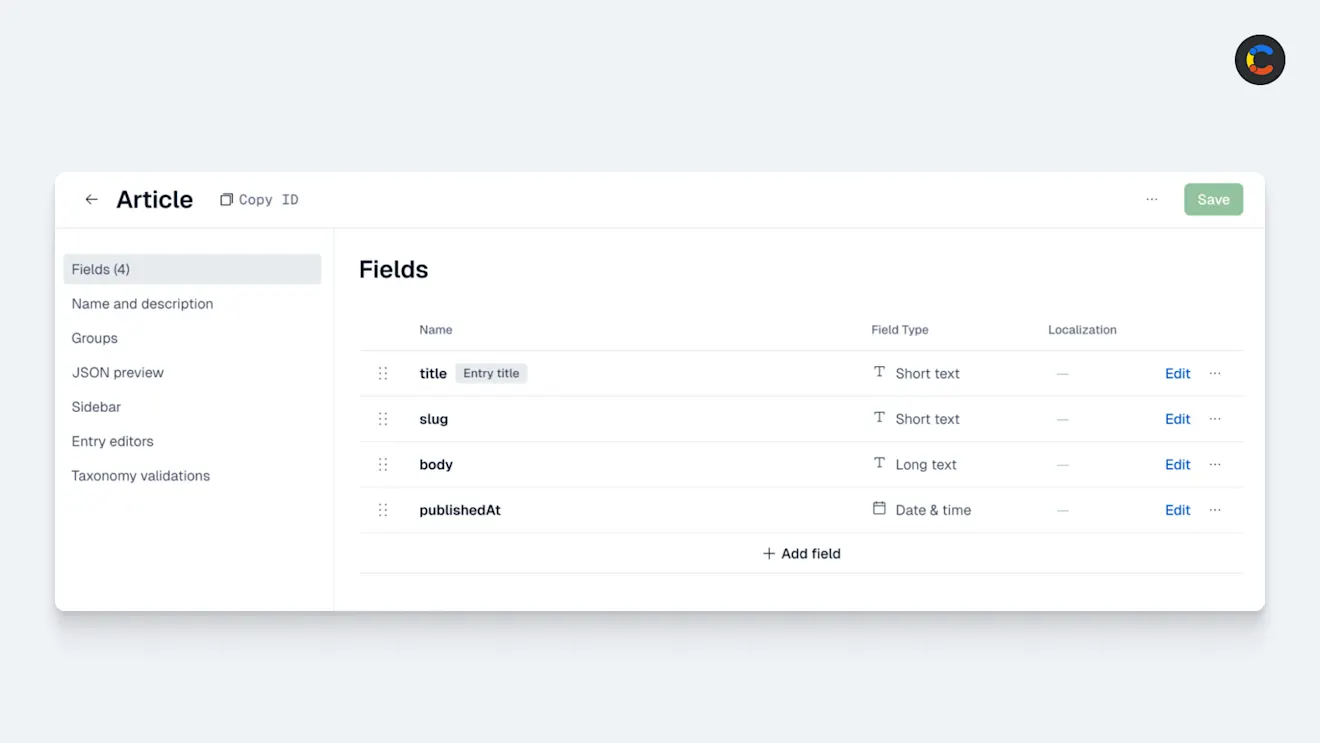Click the Entry title badge next to title
The width and height of the screenshot is (1320, 743).
[x=491, y=373]
